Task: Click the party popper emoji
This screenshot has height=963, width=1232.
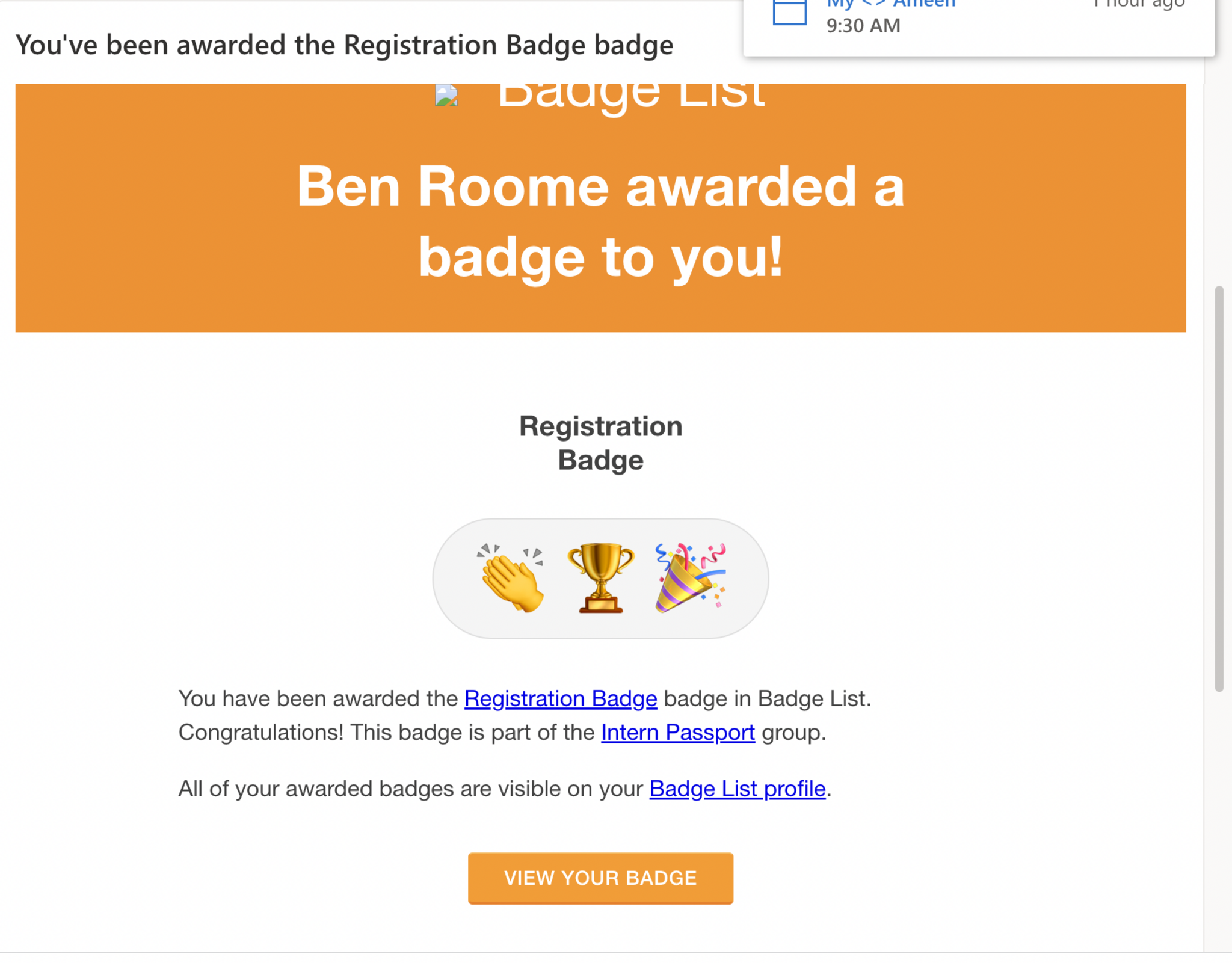Action: click(690, 578)
